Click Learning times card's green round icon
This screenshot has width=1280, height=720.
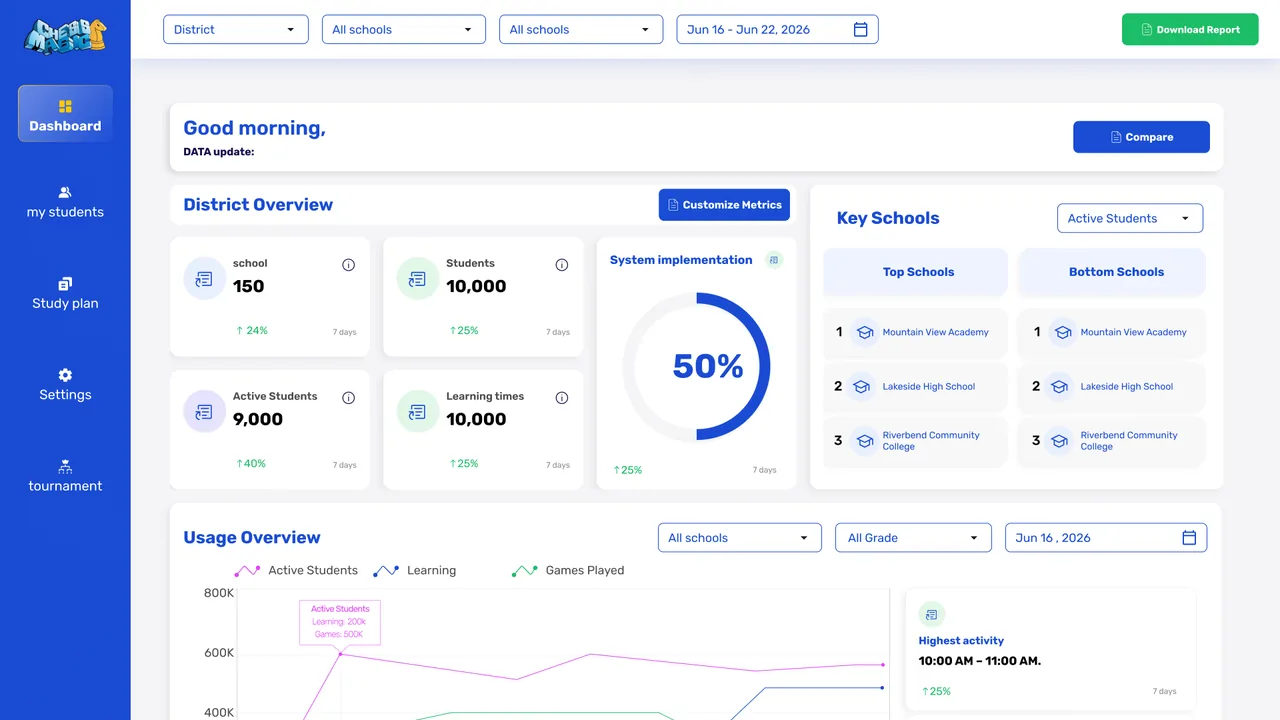click(418, 412)
